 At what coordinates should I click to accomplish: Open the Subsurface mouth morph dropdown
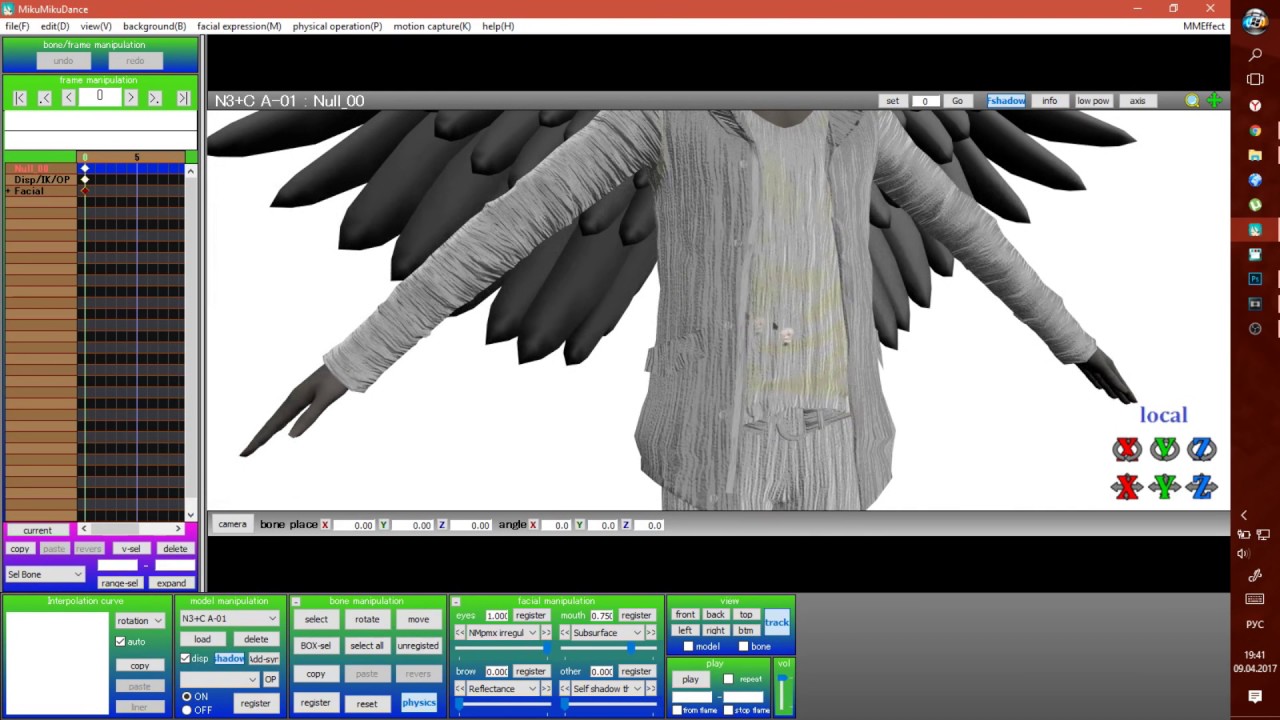pos(608,633)
